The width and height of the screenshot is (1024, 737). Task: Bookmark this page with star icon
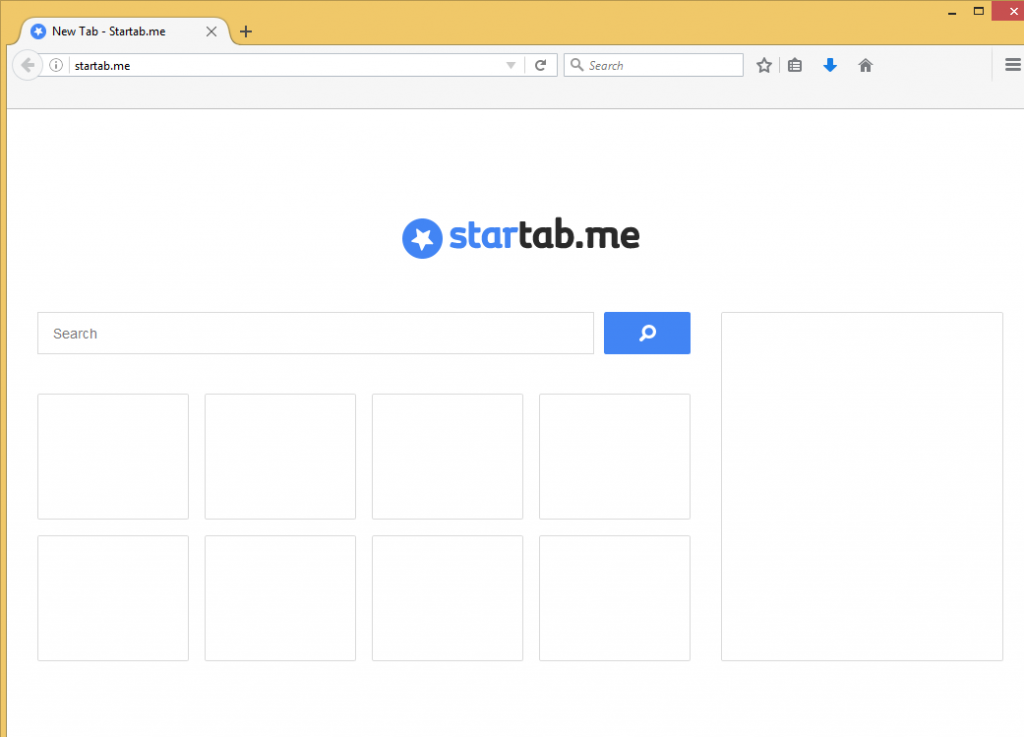[764, 65]
